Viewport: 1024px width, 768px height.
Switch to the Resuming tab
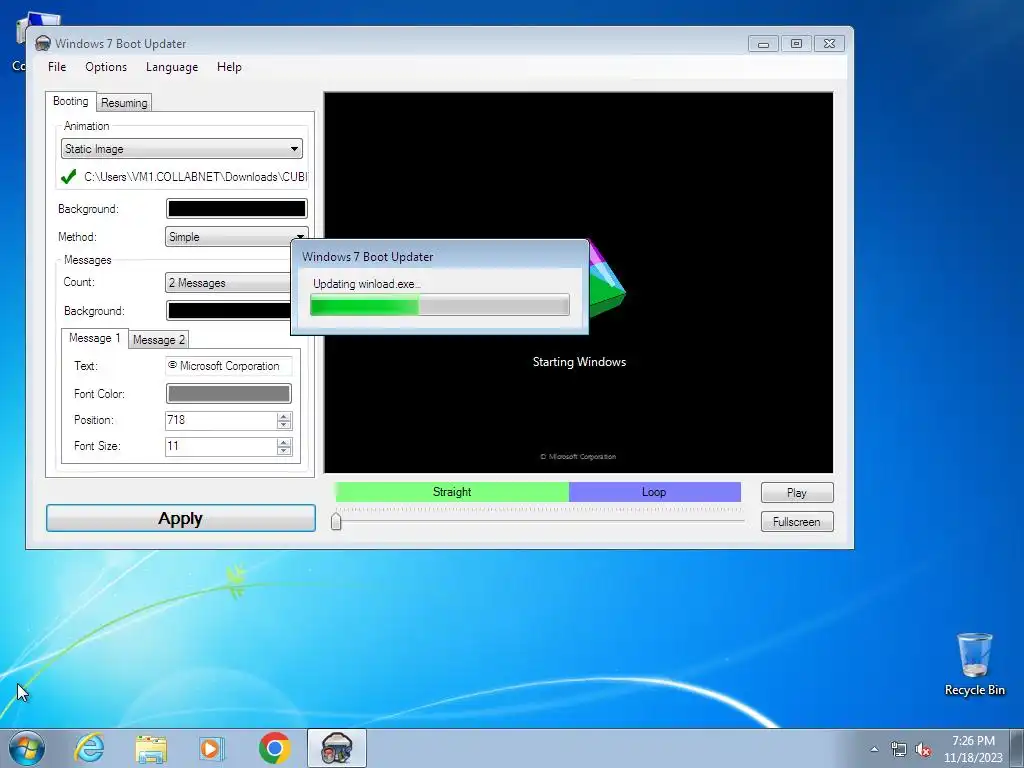[124, 103]
